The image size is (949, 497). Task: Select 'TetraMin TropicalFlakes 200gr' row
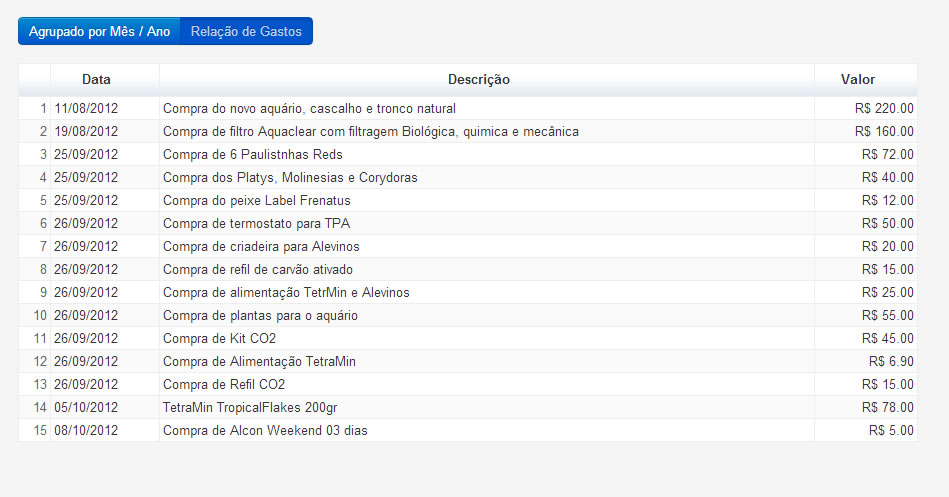pyautogui.click(x=468, y=408)
